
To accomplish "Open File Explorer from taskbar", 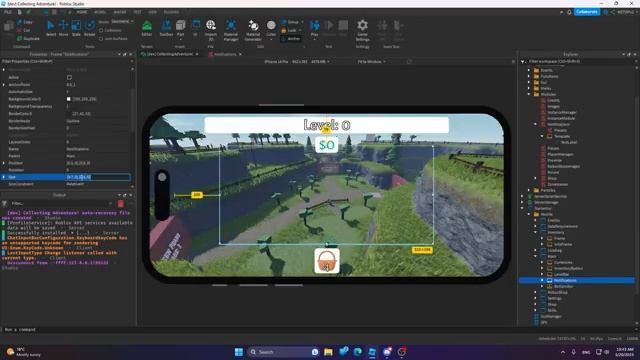I will (x=328, y=352).
